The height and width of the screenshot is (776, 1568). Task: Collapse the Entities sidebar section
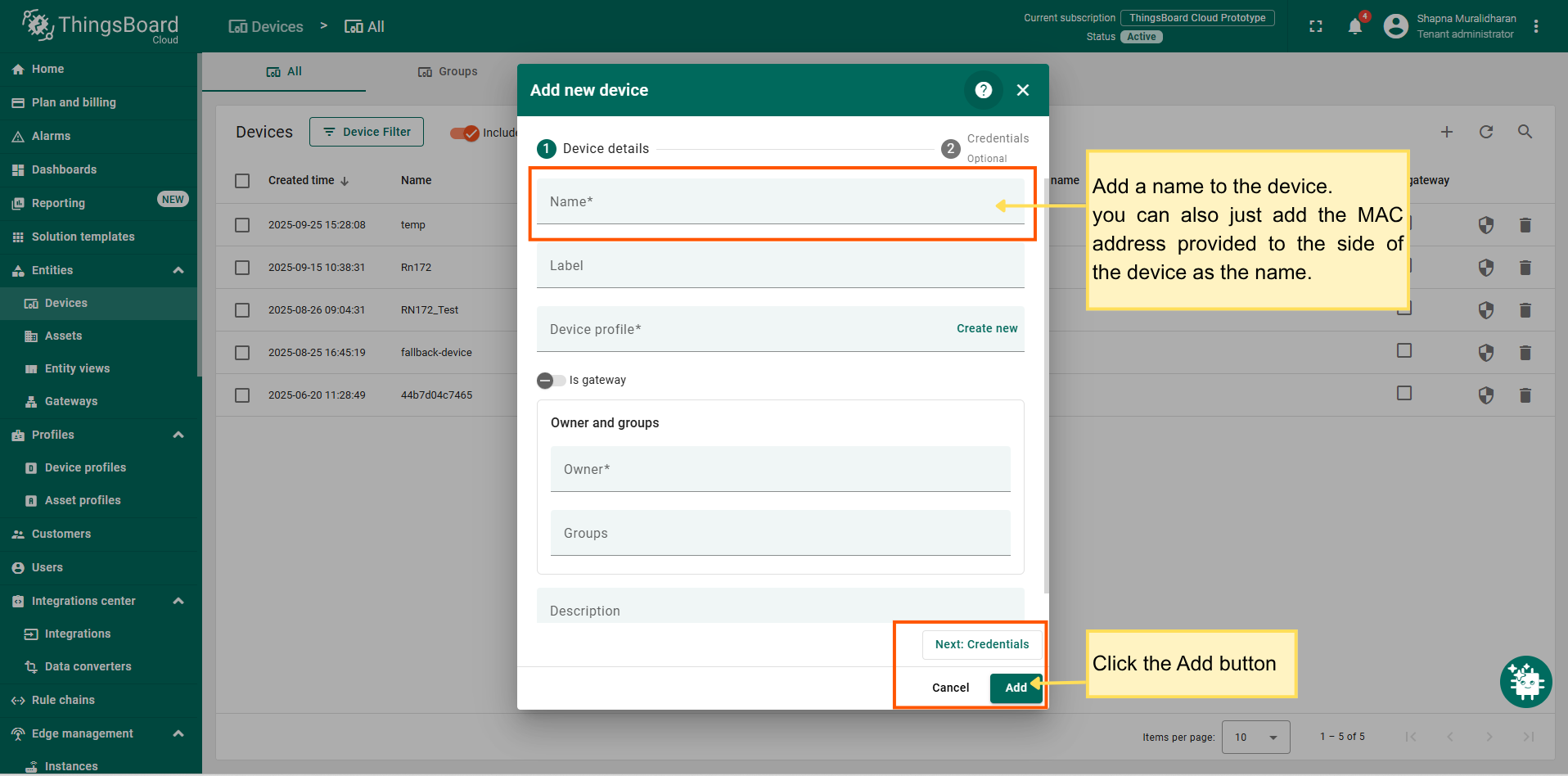[x=178, y=270]
